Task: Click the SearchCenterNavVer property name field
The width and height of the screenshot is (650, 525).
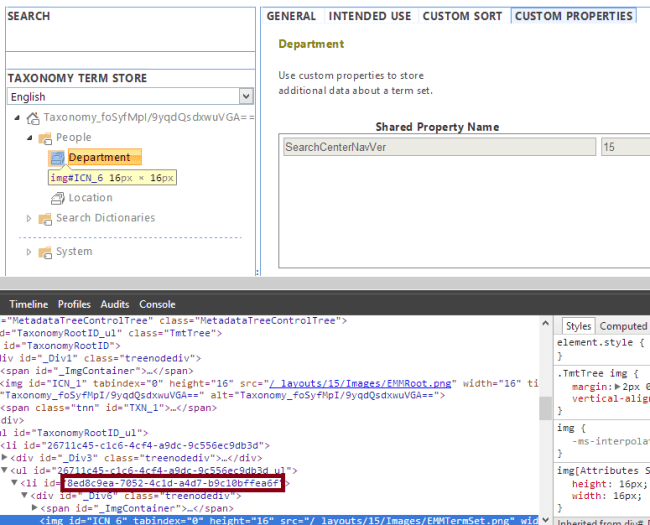Action: coord(440,147)
